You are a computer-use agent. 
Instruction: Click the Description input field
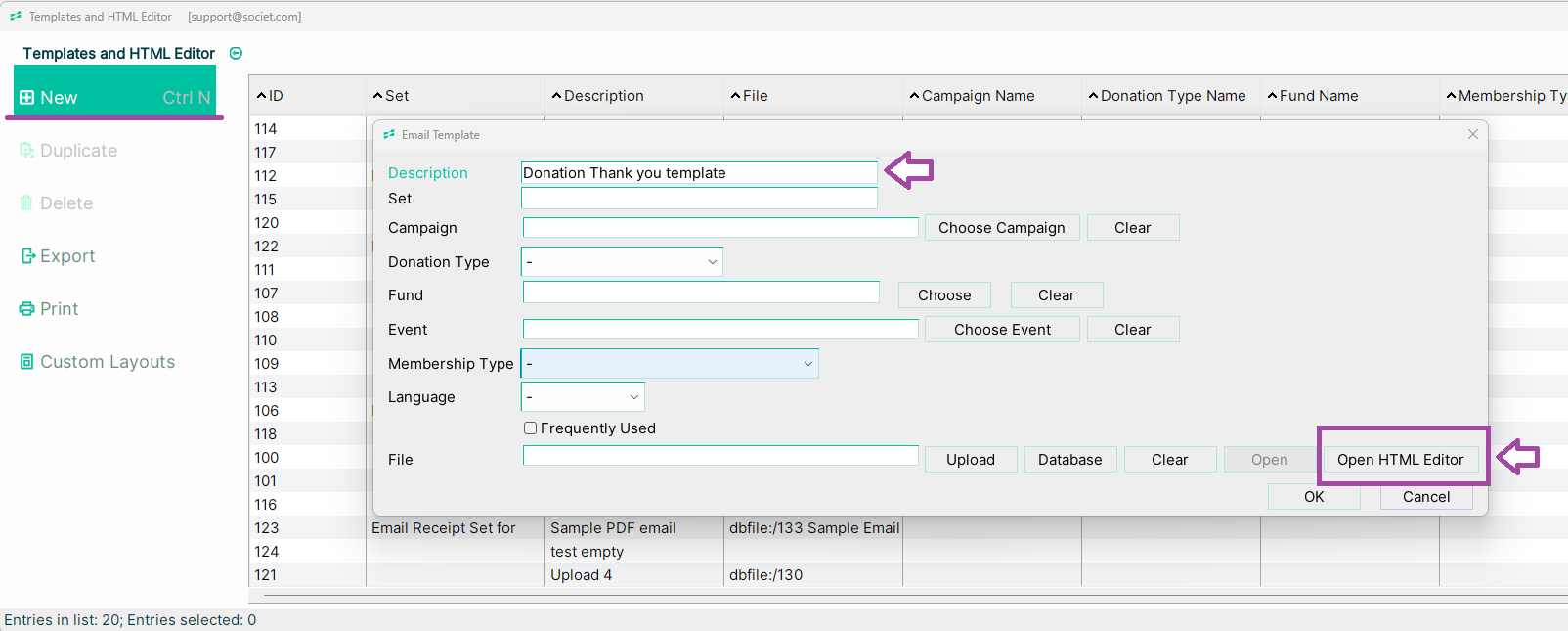click(x=699, y=173)
